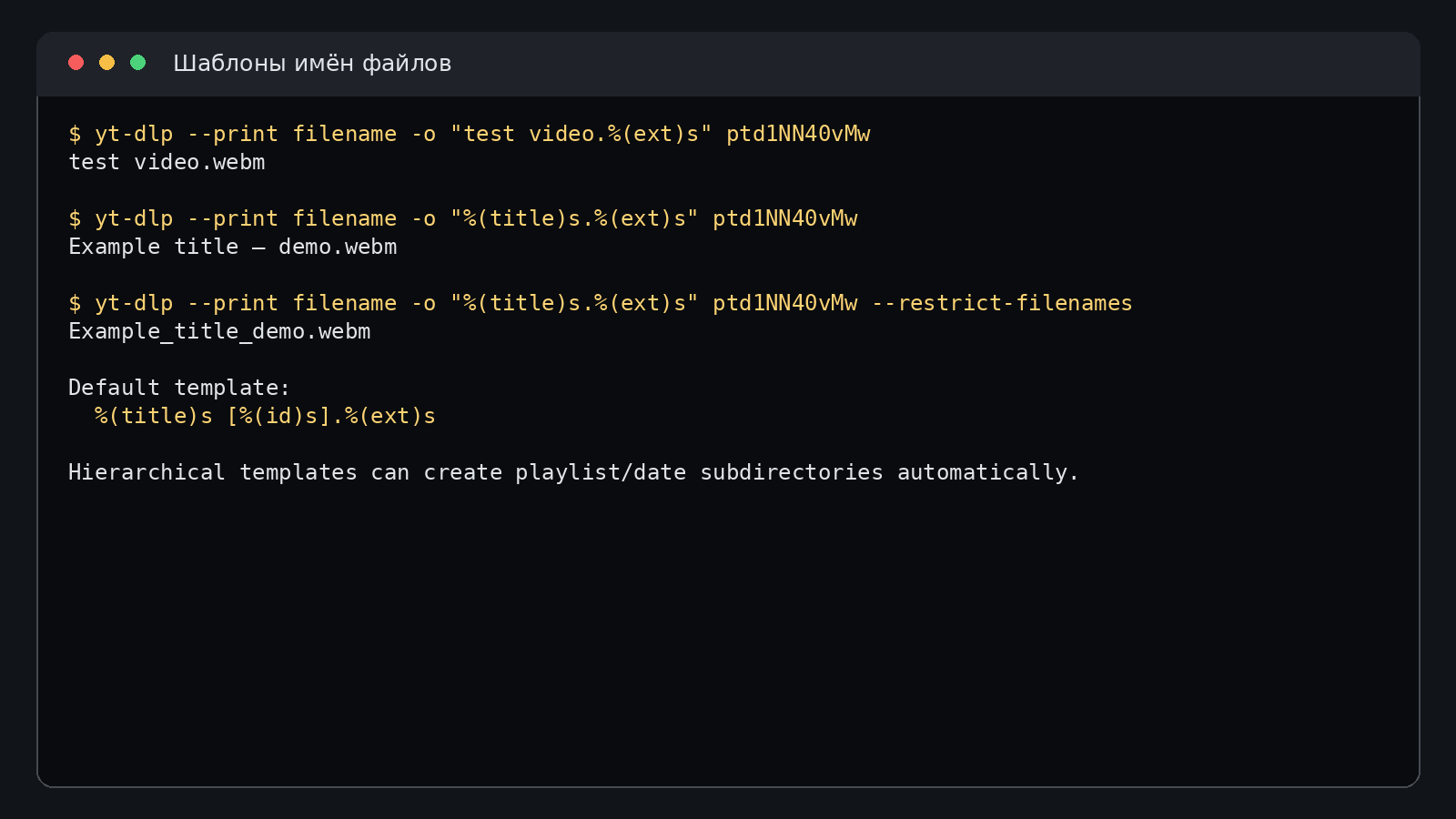Click the "%(title)s.%(ext)s" command without --restrict-filenames

pos(463,218)
